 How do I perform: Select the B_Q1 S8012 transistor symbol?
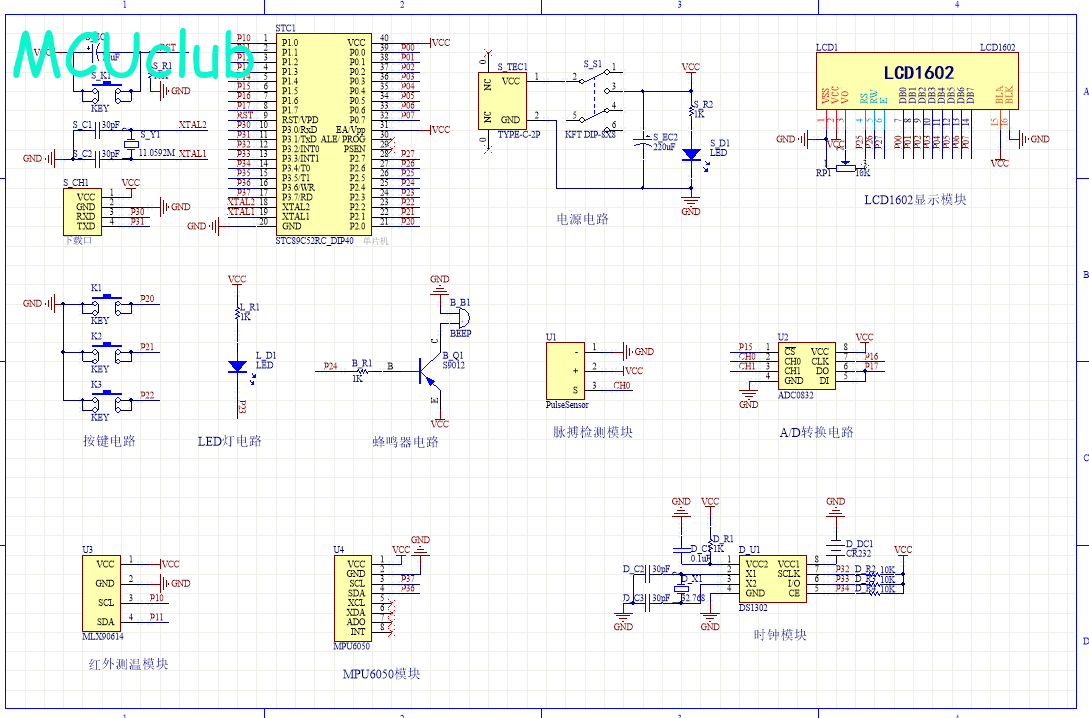pyautogui.click(x=429, y=372)
